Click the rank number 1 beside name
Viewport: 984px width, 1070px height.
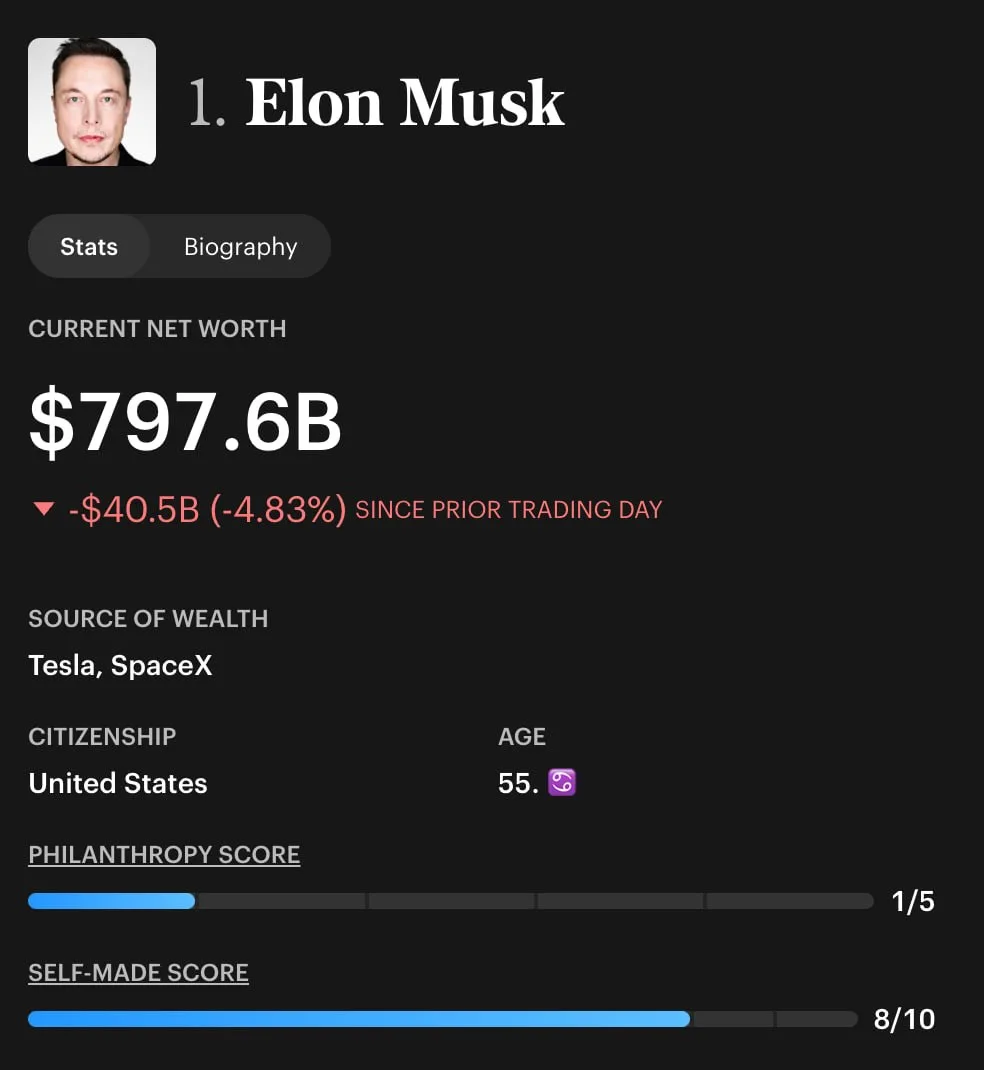(206, 102)
